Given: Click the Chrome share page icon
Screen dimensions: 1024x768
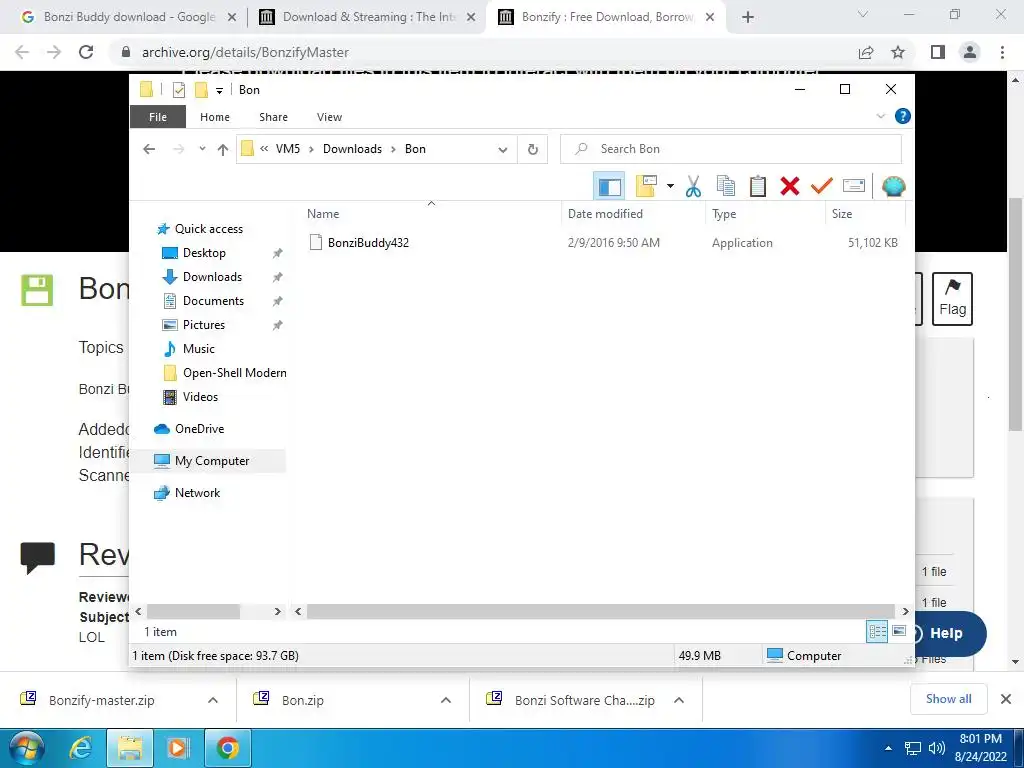Looking at the screenshot, I should (866, 52).
